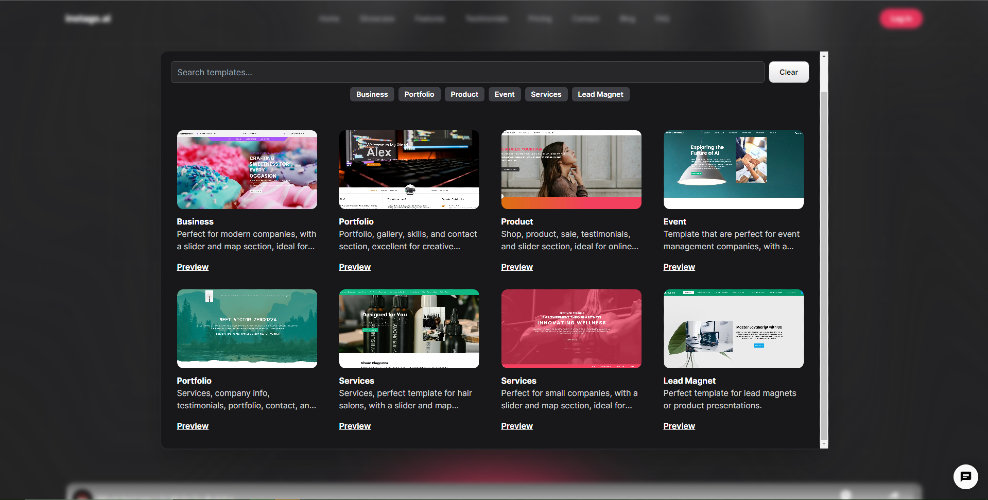Focus the Search templates field
The height and width of the screenshot is (500, 988).
coord(468,72)
